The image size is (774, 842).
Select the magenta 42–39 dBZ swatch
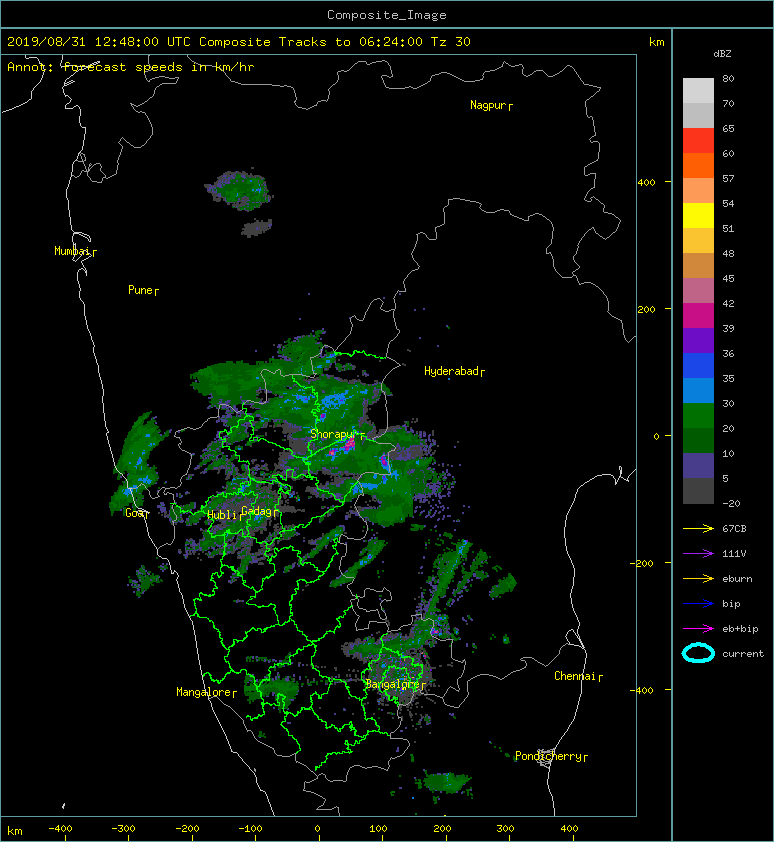(698, 316)
